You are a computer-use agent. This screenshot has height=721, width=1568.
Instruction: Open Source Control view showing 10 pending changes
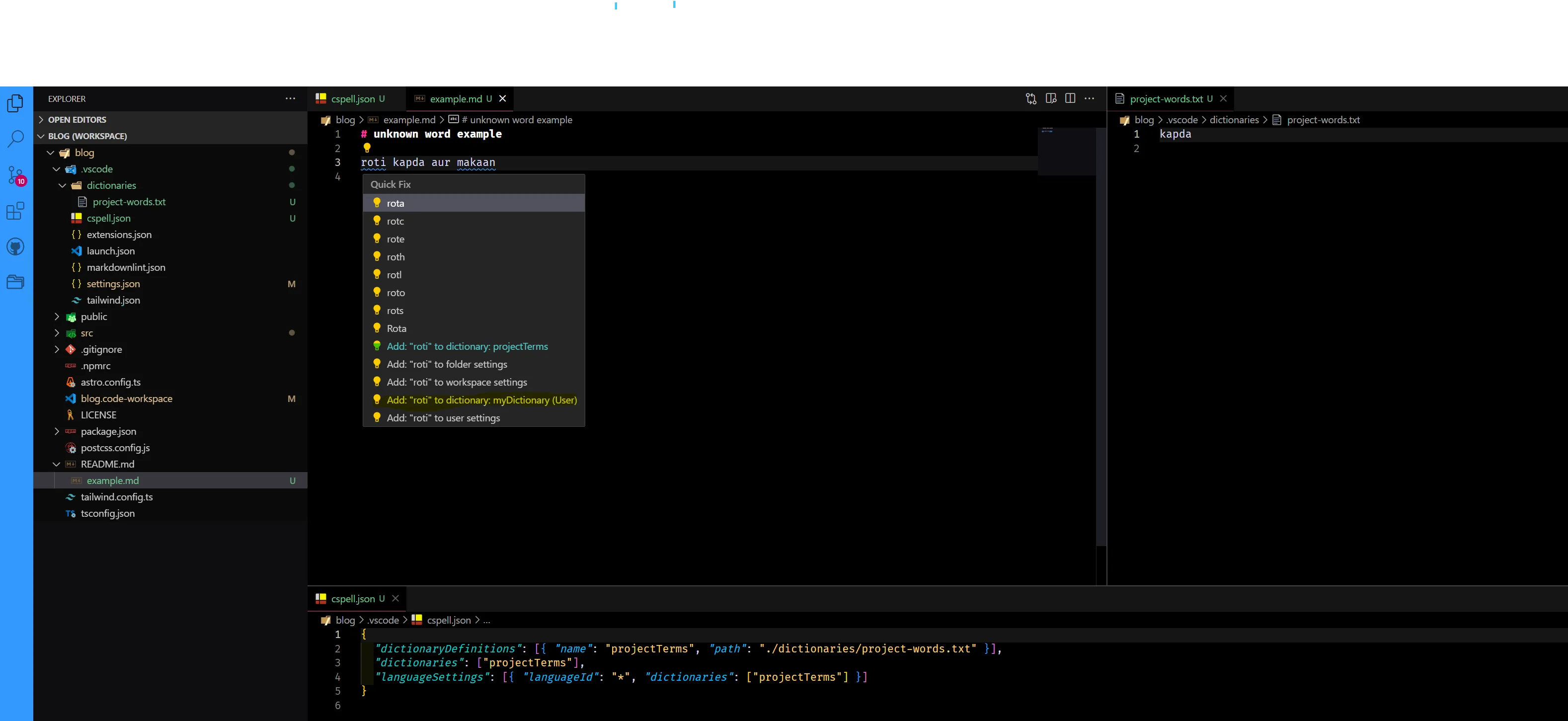(x=15, y=175)
